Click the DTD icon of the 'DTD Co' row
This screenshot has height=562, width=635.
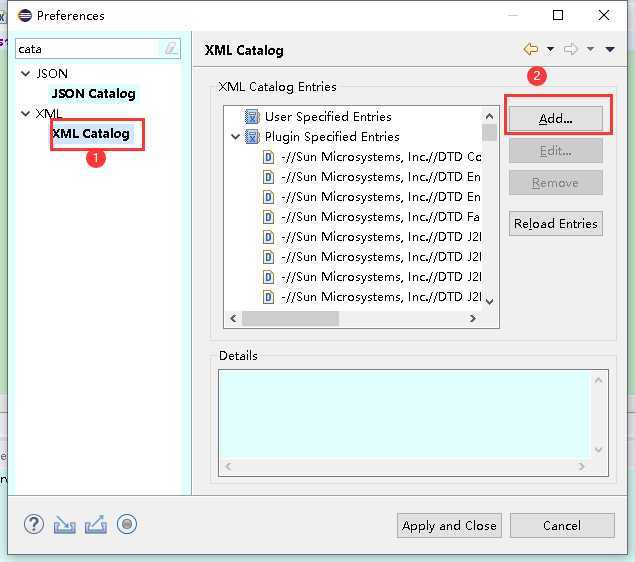[268, 157]
